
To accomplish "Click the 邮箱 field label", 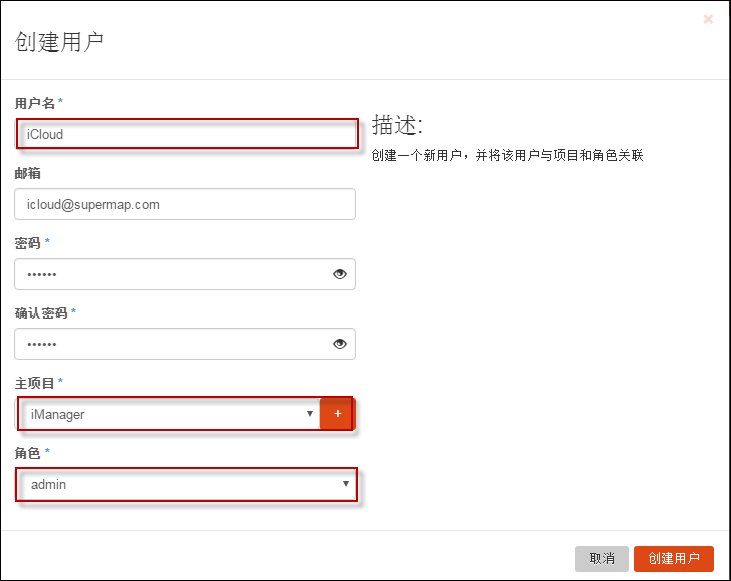I will point(28,173).
